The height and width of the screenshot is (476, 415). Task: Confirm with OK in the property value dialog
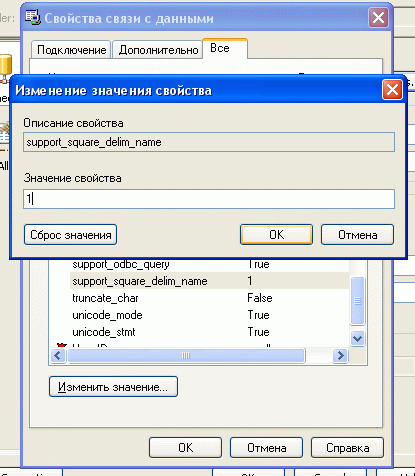click(x=276, y=235)
